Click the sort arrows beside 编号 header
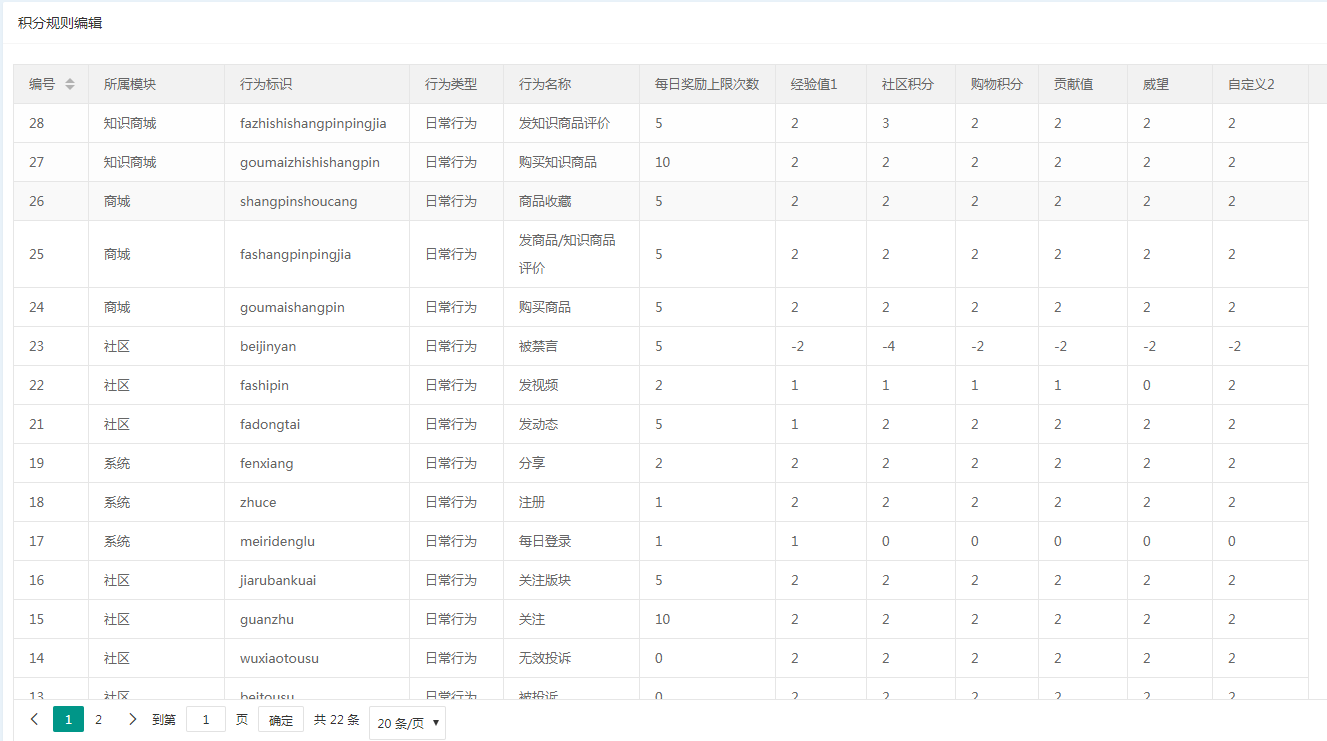 pyautogui.click(x=70, y=85)
